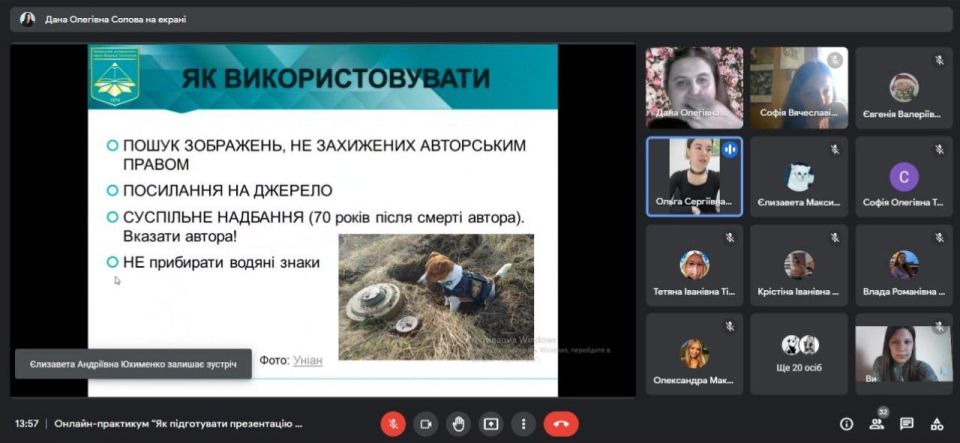Screen dimensions: 960x443
Task: Click the cat avatar of Єлизавета Макси...
Action: click(x=799, y=177)
